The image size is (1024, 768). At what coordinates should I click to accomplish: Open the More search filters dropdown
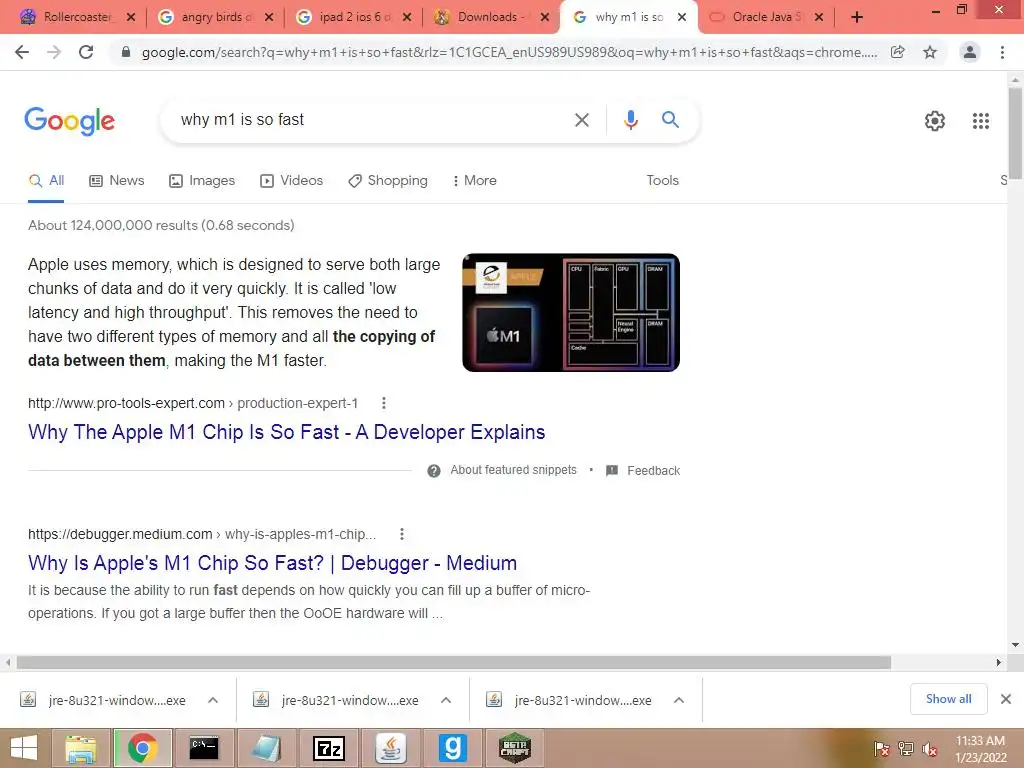474,181
